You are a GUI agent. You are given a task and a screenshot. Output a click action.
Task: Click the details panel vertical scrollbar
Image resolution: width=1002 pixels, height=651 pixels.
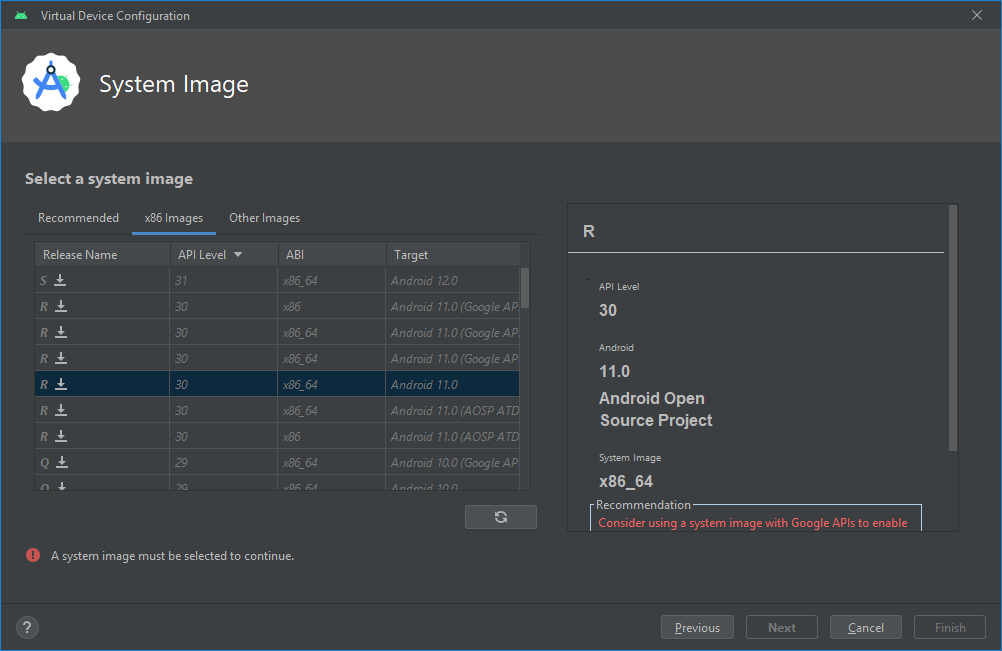coord(952,328)
